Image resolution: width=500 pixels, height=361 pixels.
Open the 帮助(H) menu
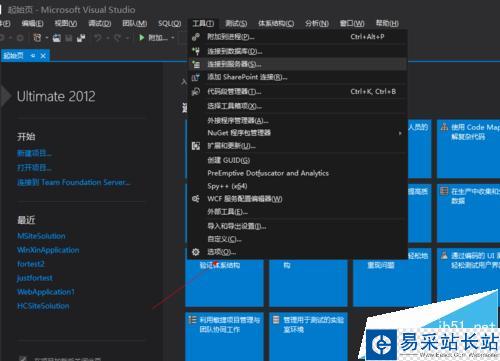point(387,23)
